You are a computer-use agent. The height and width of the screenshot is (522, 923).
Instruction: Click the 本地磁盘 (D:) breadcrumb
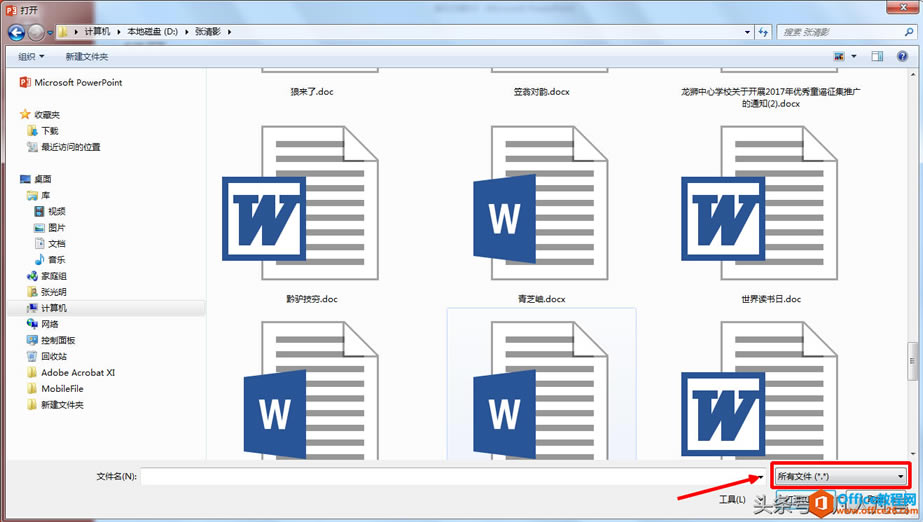(x=152, y=32)
